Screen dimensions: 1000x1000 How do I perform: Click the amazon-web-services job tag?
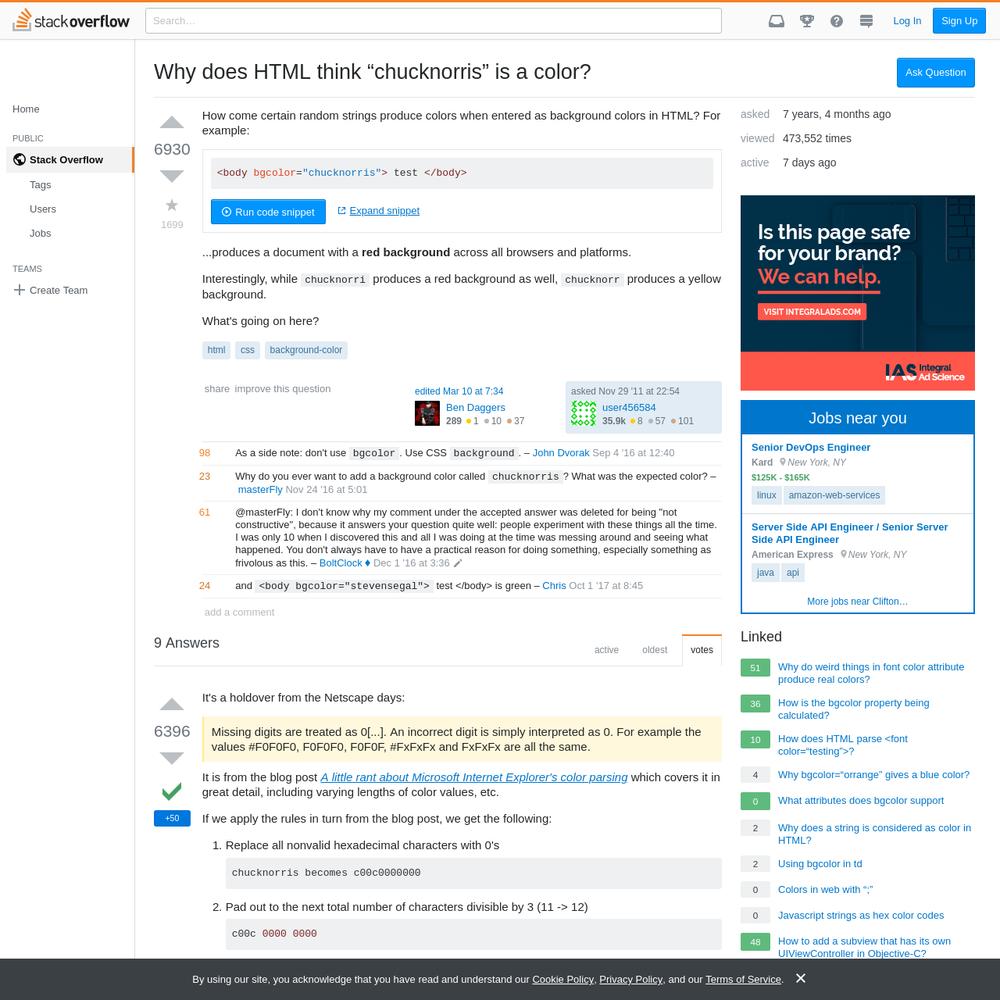[x=834, y=496]
